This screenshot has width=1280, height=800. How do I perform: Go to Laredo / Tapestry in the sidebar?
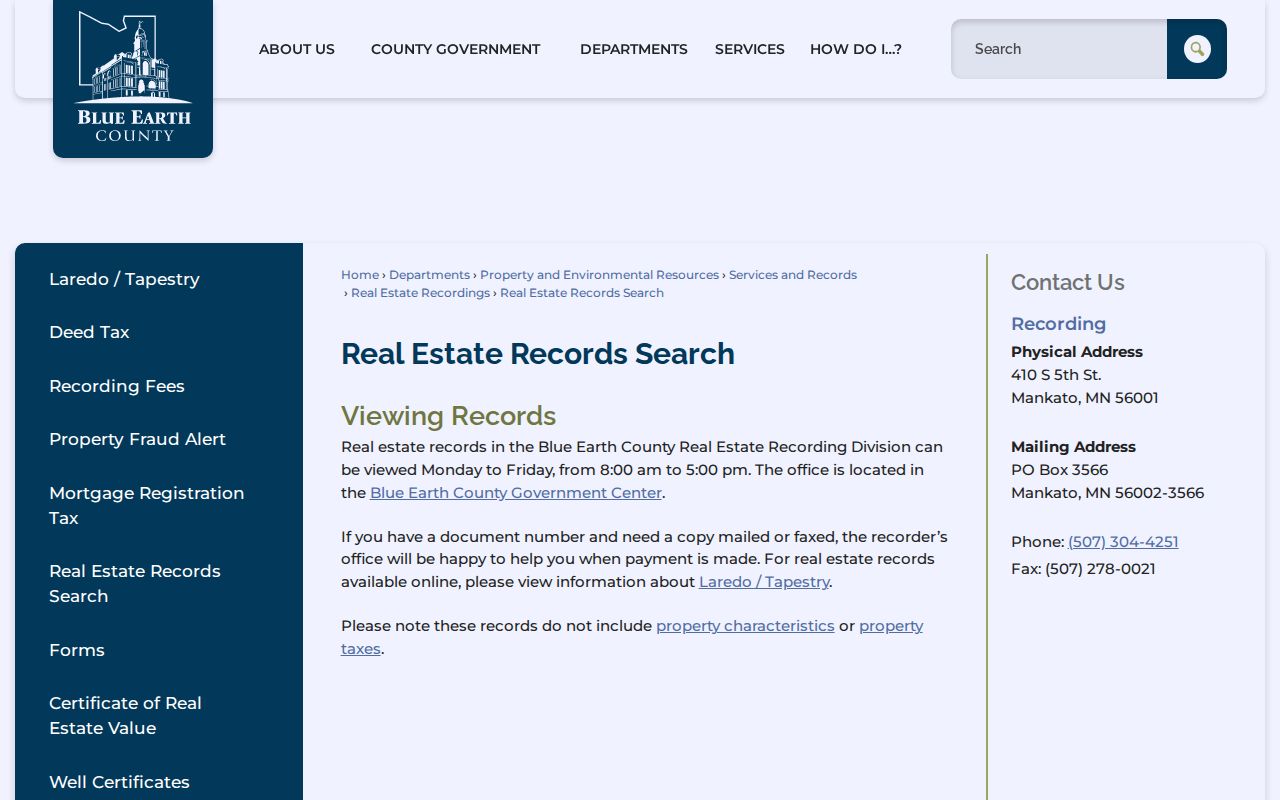click(x=124, y=279)
